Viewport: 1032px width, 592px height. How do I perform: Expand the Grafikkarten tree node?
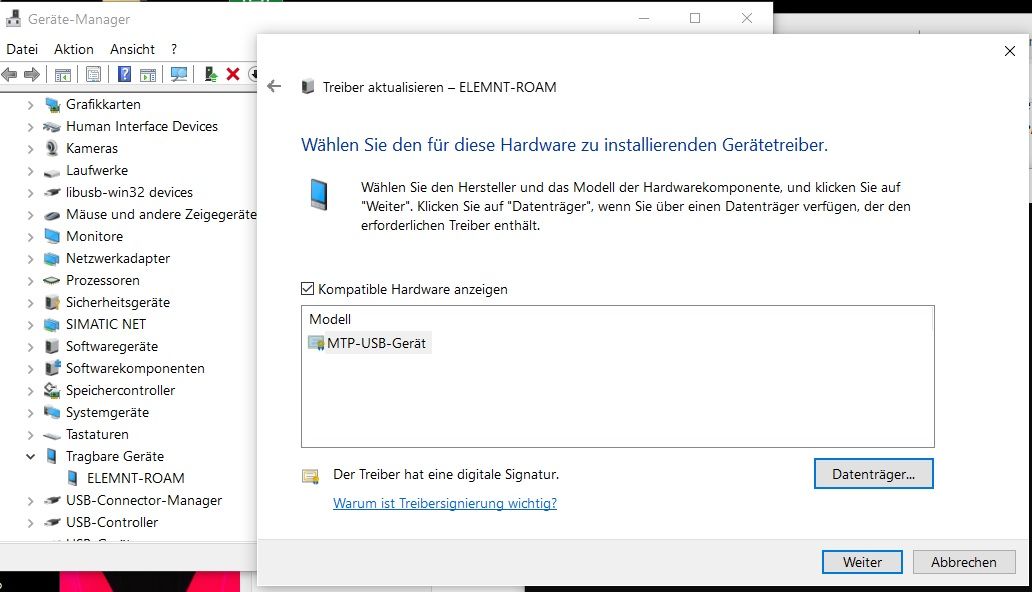pyautogui.click(x=30, y=105)
